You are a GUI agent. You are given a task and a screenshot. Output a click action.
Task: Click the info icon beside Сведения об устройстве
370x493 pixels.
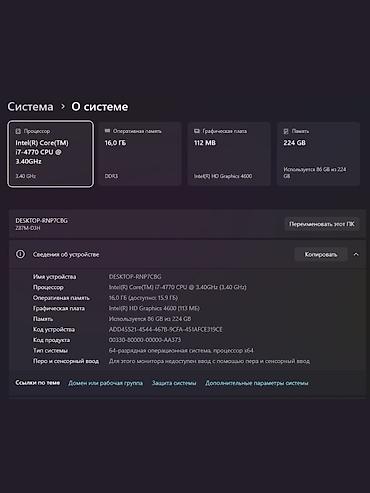click(20, 254)
